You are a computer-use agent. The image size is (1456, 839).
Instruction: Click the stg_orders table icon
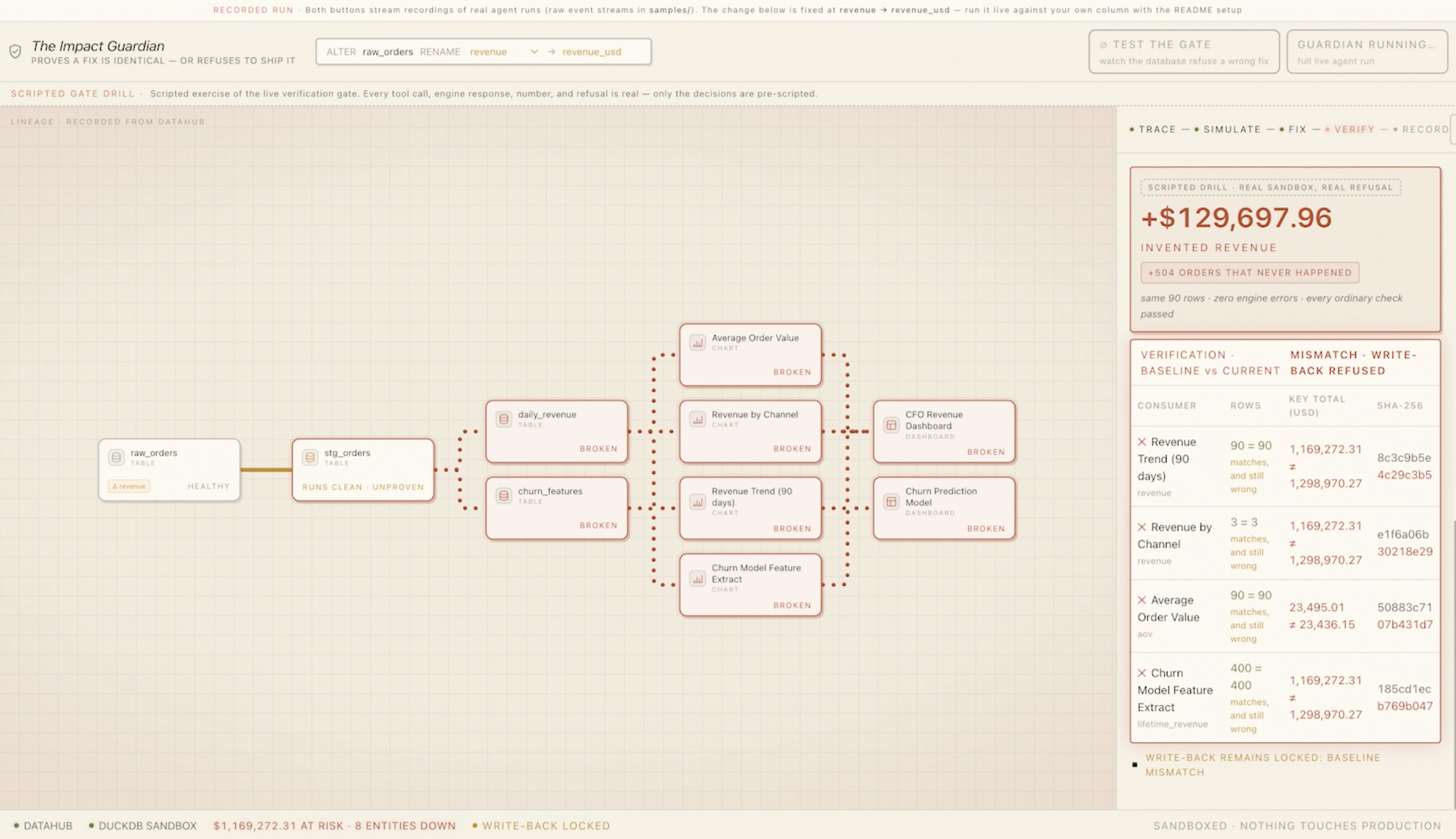[310, 457]
